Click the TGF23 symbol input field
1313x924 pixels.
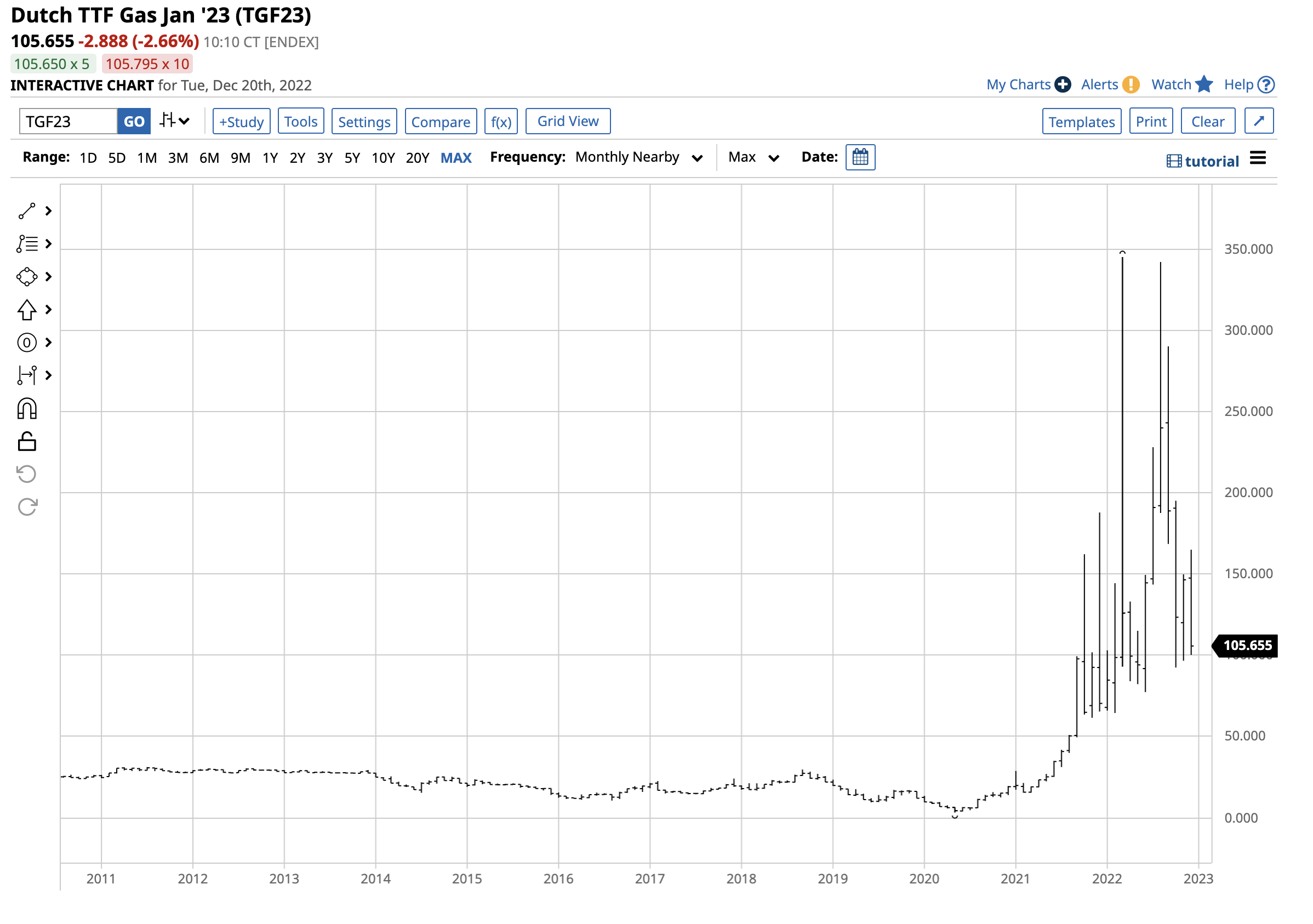pos(68,122)
